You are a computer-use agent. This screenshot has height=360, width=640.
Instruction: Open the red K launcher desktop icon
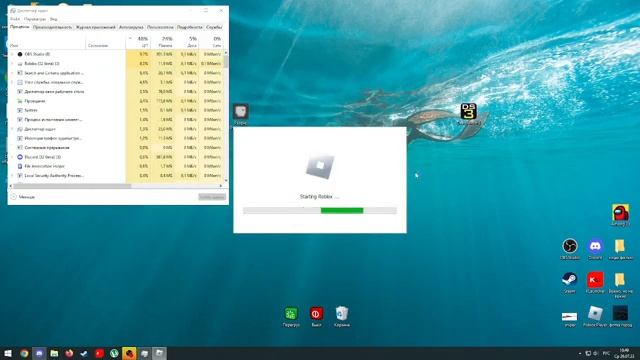pyautogui.click(x=595, y=280)
